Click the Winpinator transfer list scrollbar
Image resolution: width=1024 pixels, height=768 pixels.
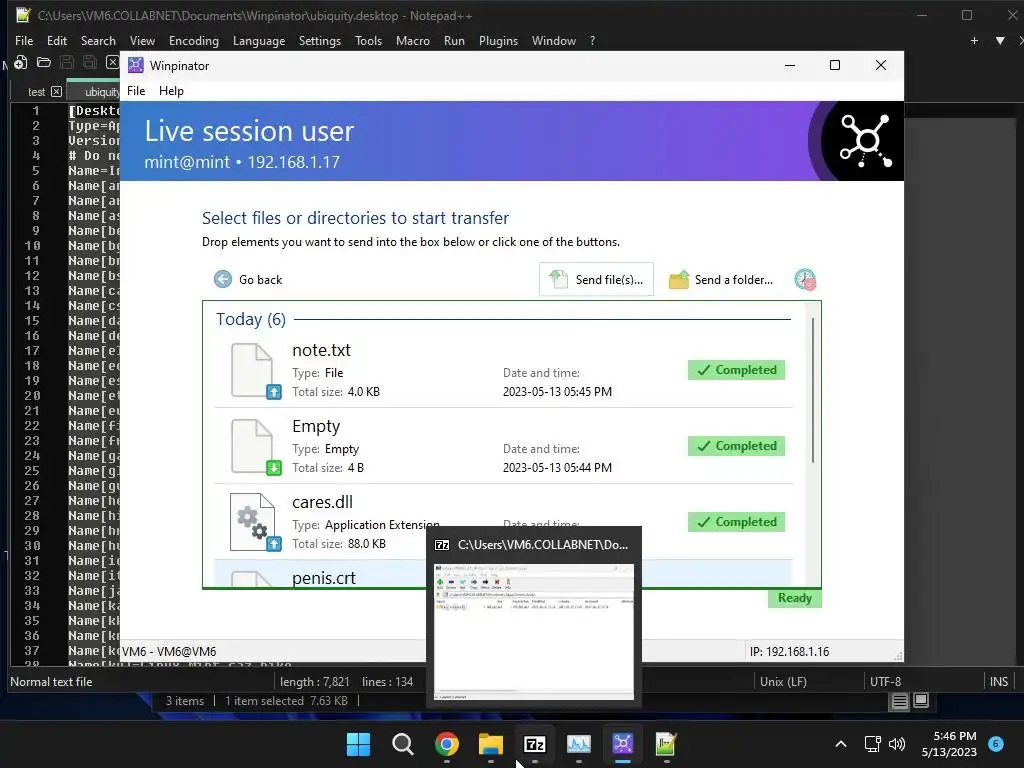point(812,391)
